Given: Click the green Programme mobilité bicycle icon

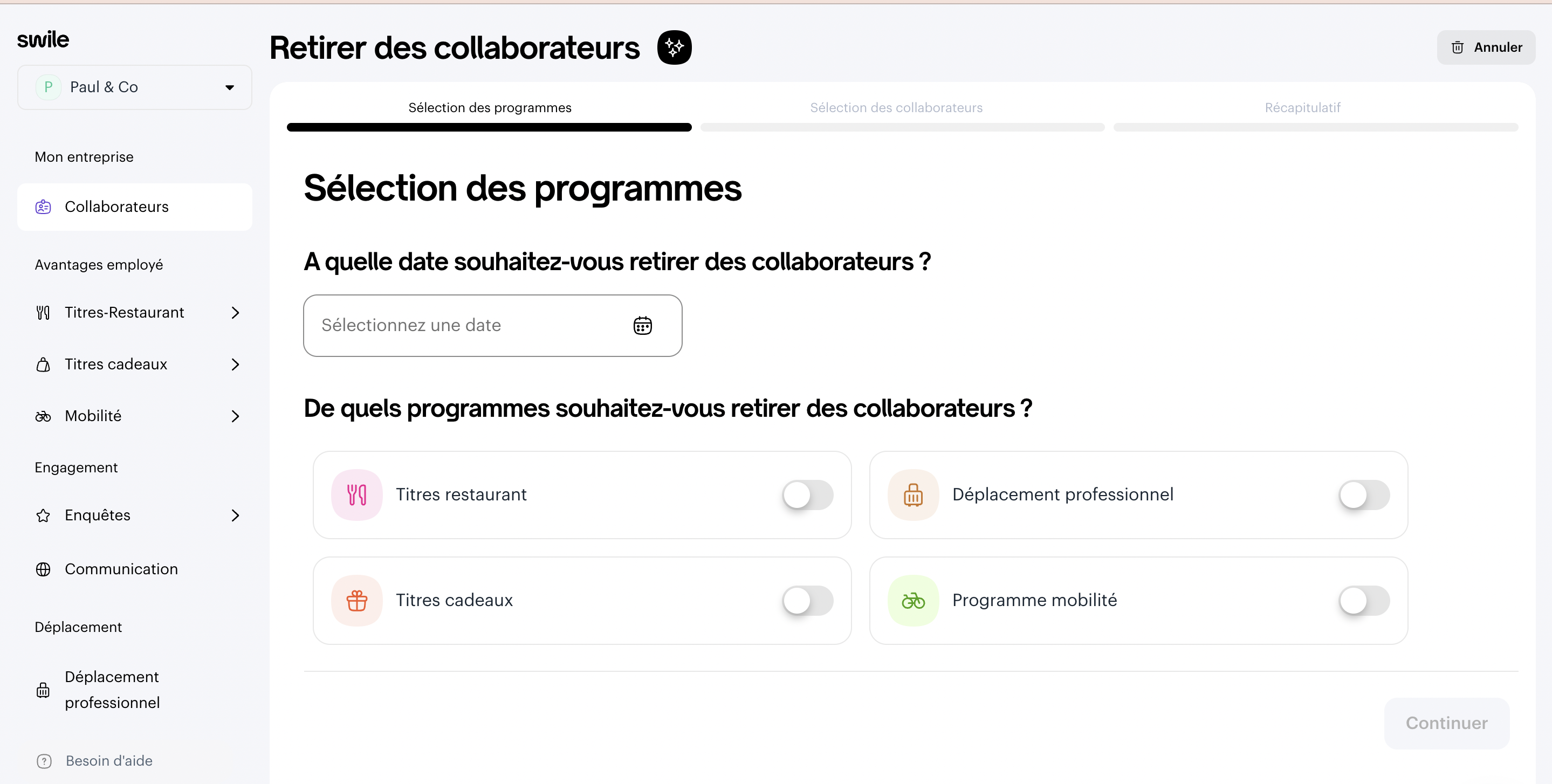Looking at the screenshot, I should pyautogui.click(x=913, y=600).
